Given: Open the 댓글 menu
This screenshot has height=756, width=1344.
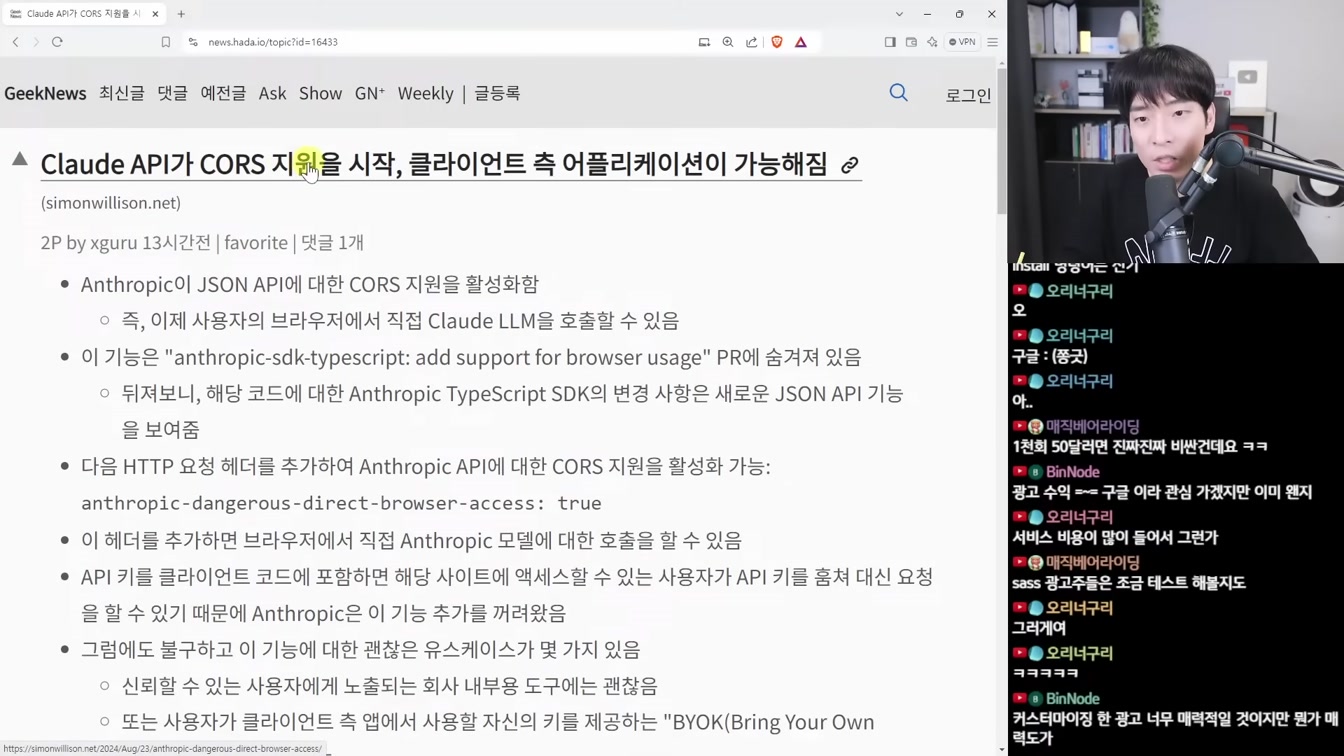Looking at the screenshot, I should [172, 93].
